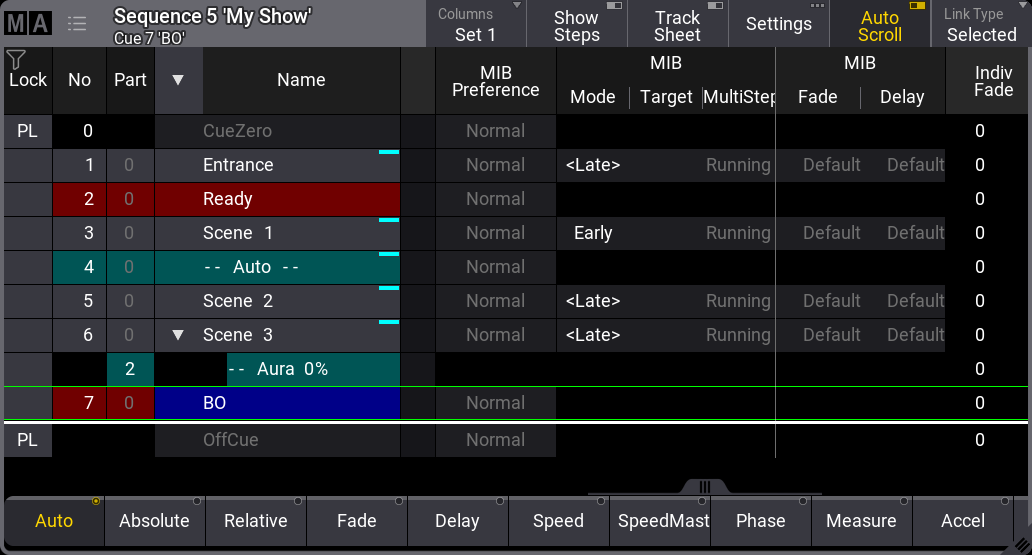Switch to the Absolute layer tab

pyautogui.click(x=154, y=521)
